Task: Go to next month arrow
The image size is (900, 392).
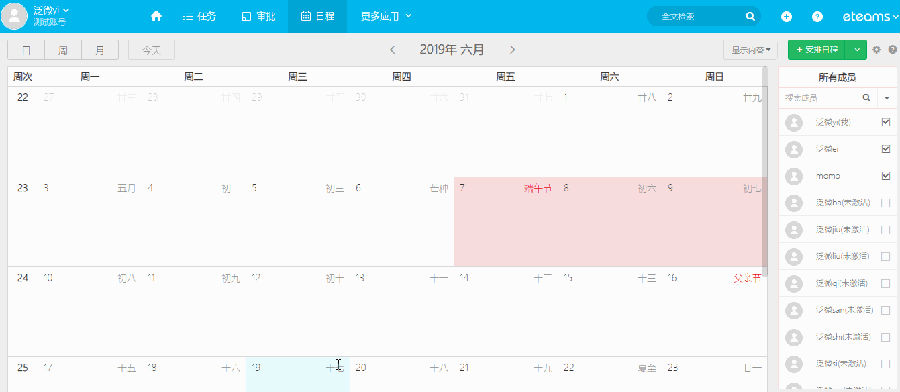Action: tap(512, 50)
